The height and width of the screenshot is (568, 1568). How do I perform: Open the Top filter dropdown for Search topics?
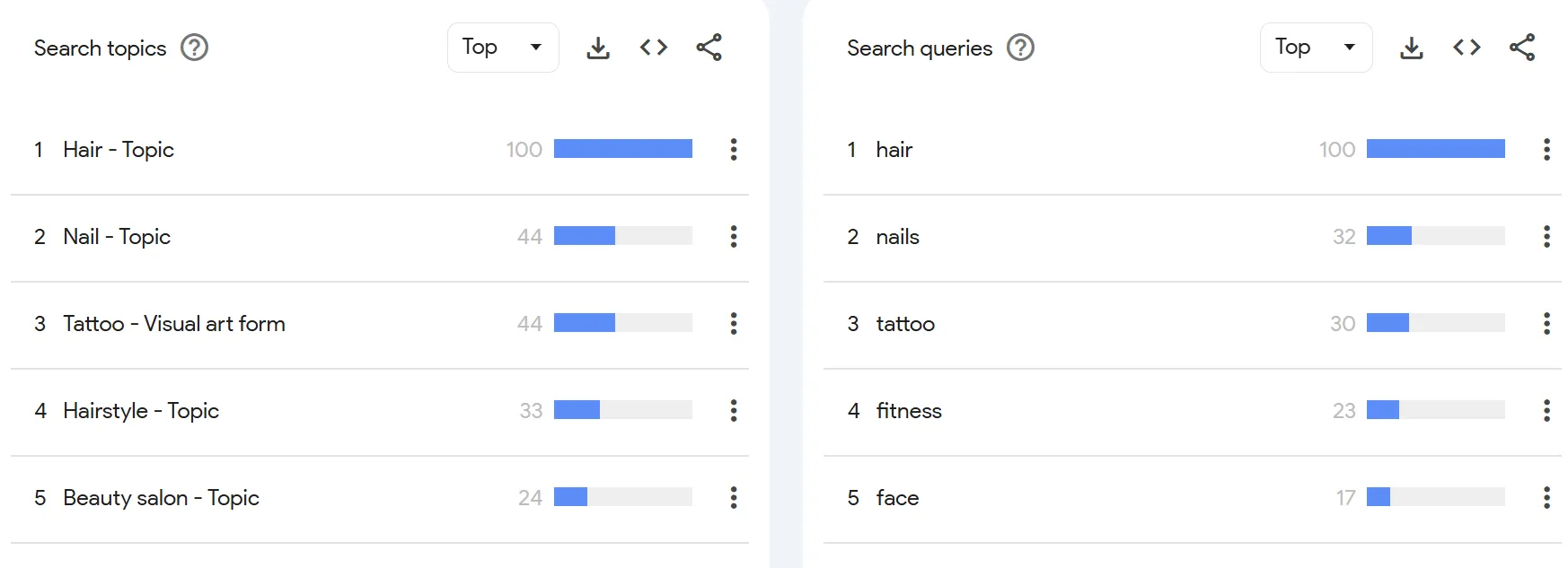(x=502, y=48)
